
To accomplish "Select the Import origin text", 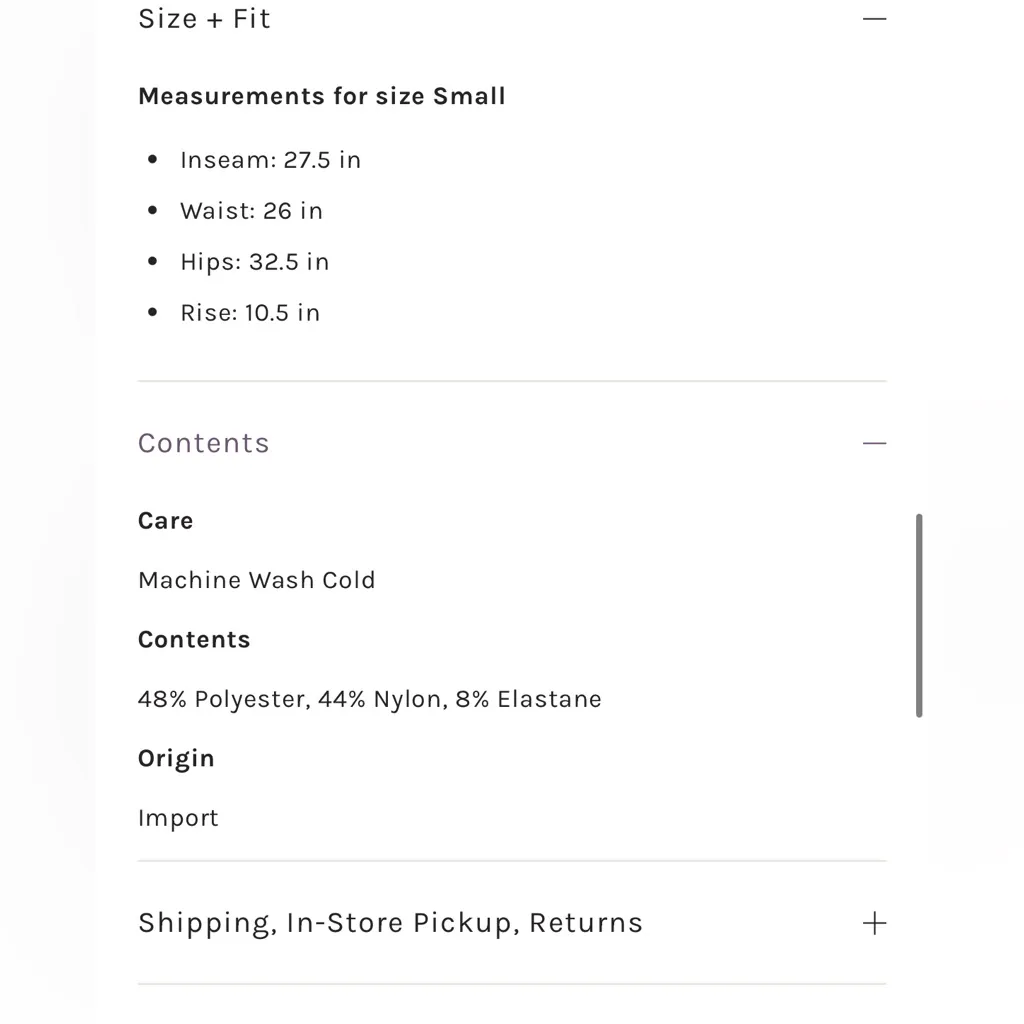I will tap(178, 818).
